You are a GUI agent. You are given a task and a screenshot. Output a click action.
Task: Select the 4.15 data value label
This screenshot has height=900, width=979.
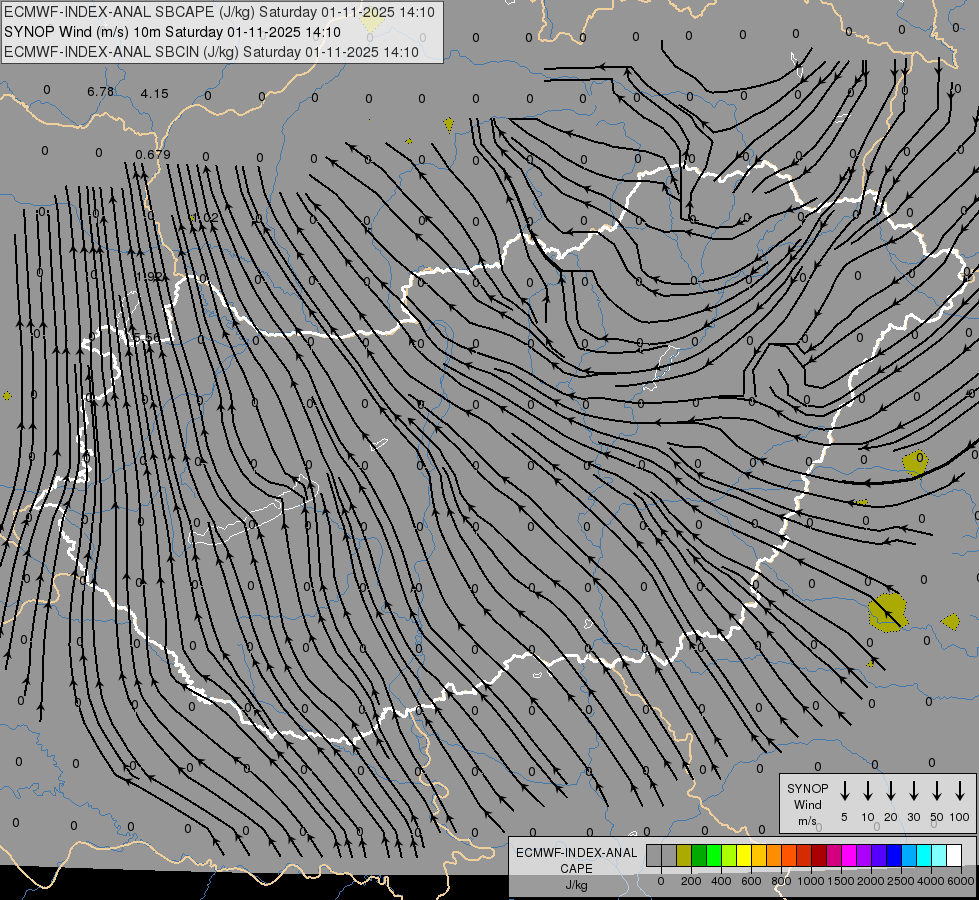154,94
